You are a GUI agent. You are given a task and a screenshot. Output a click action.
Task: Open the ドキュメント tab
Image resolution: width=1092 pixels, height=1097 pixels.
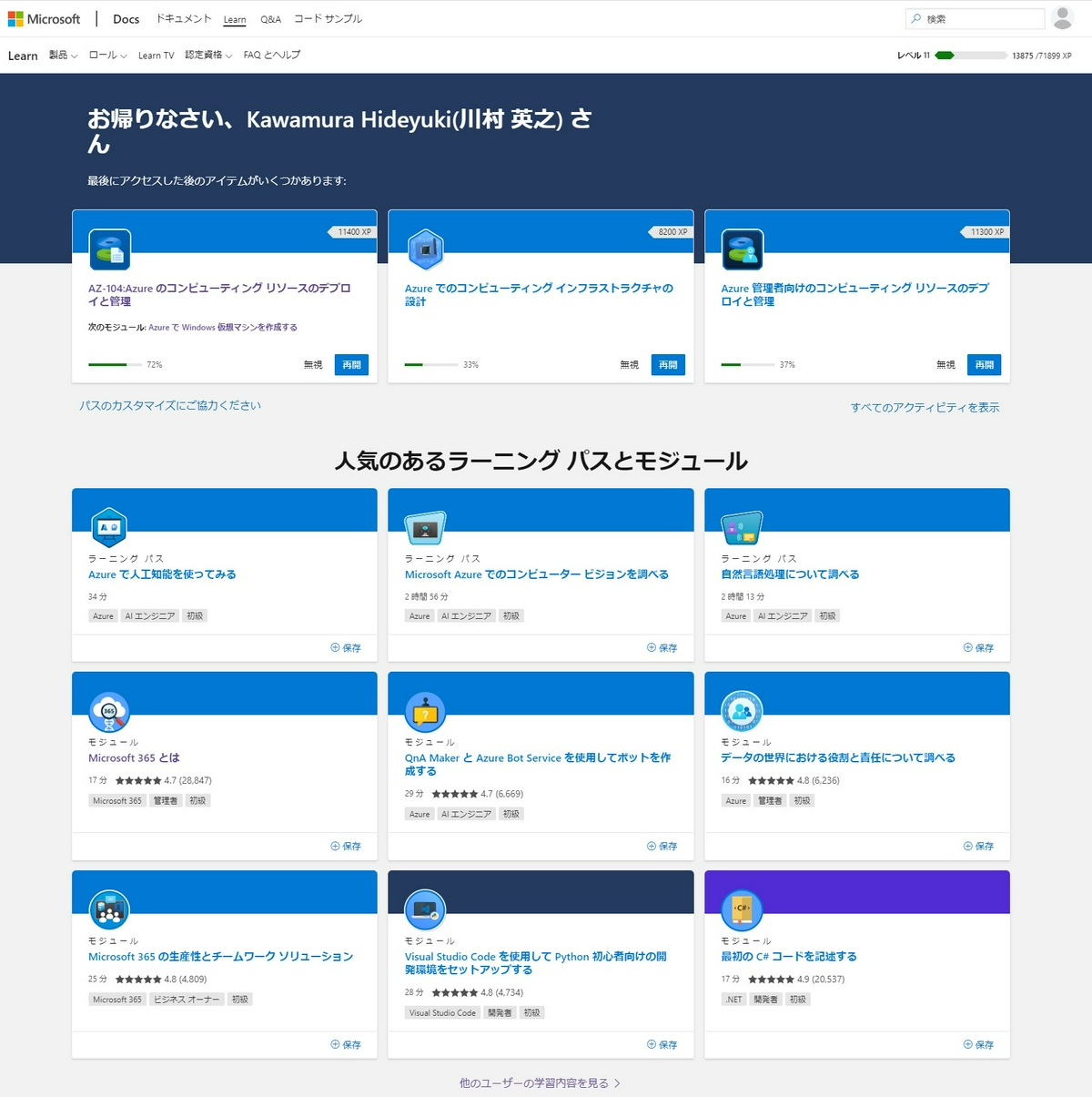(184, 19)
